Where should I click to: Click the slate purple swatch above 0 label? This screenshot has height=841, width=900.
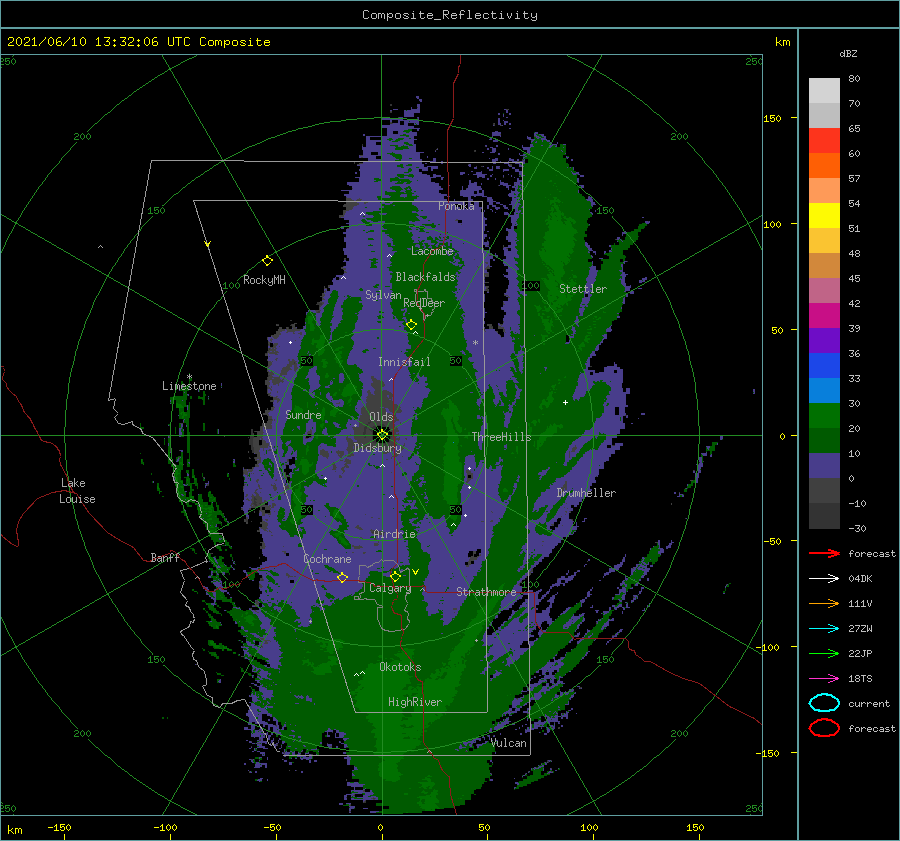pyautogui.click(x=824, y=465)
